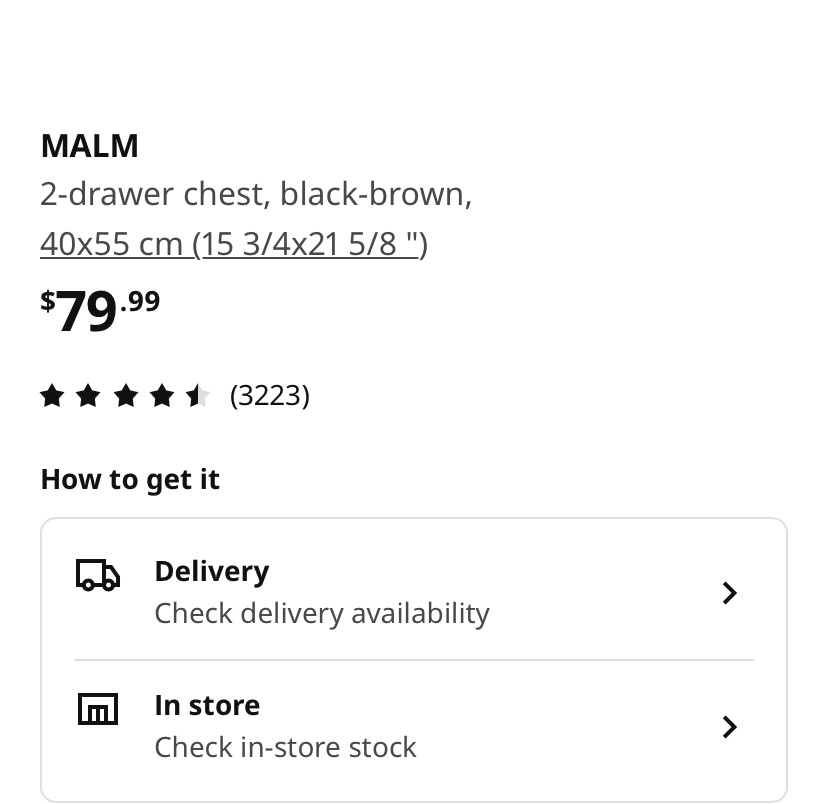The image size is (828, 804).
Task: Click the dollar sign before the price
Action: pyautogui.click(x=47, y=301)
